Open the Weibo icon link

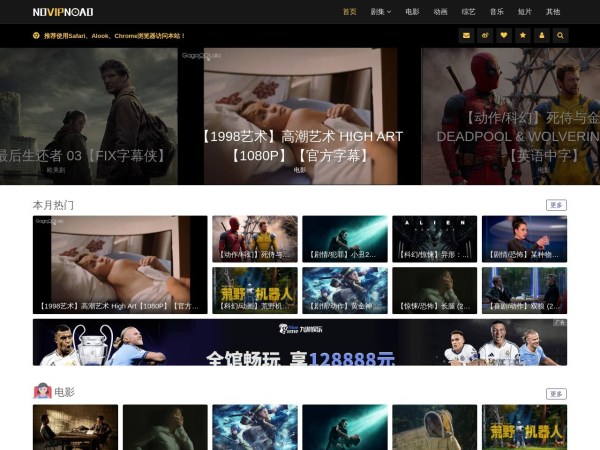tap(485, 35)
